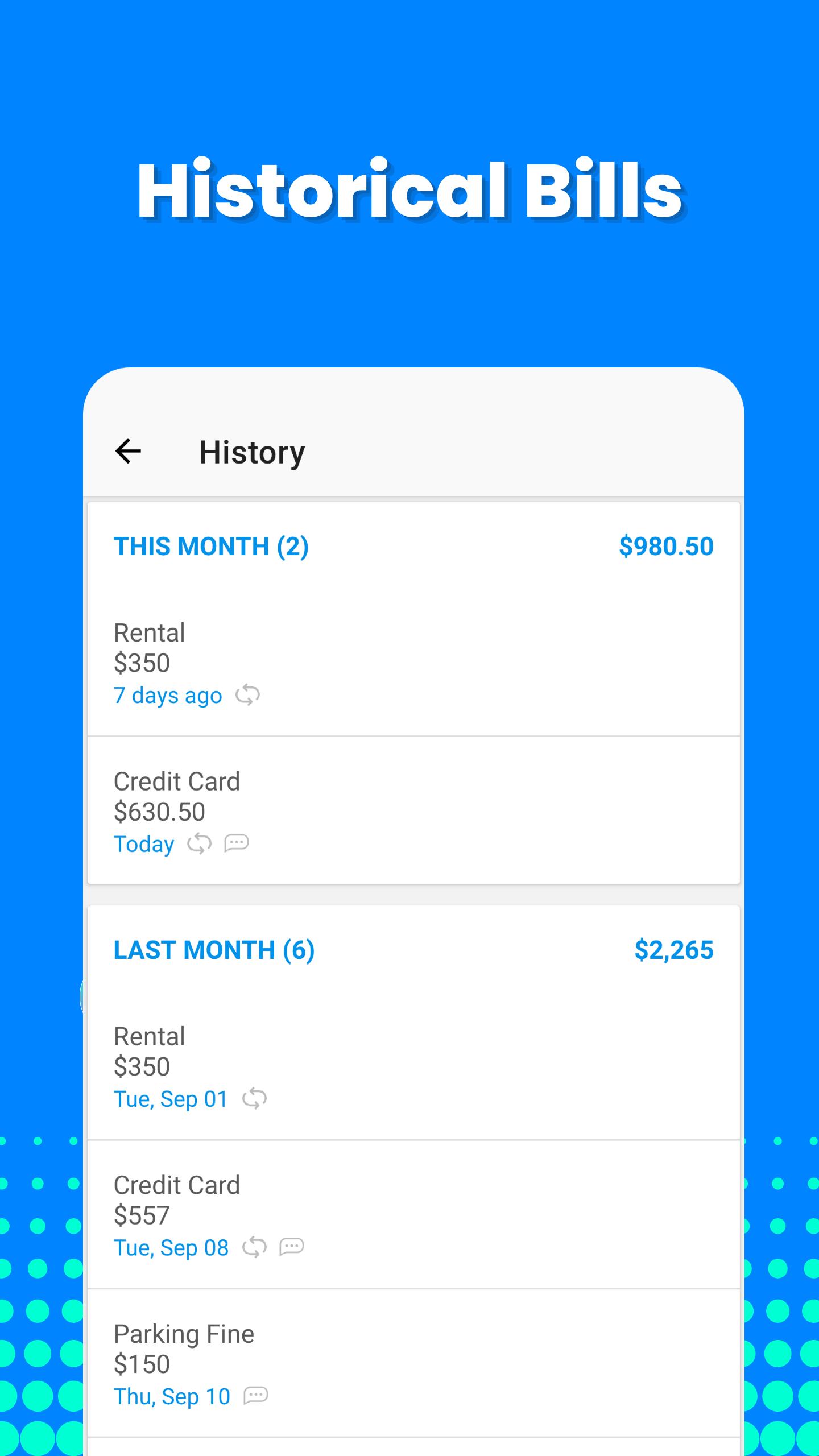Tap the 'History' screen title
The width and height of the screenshot is (819, 1456).
click(x=252, y=453)
